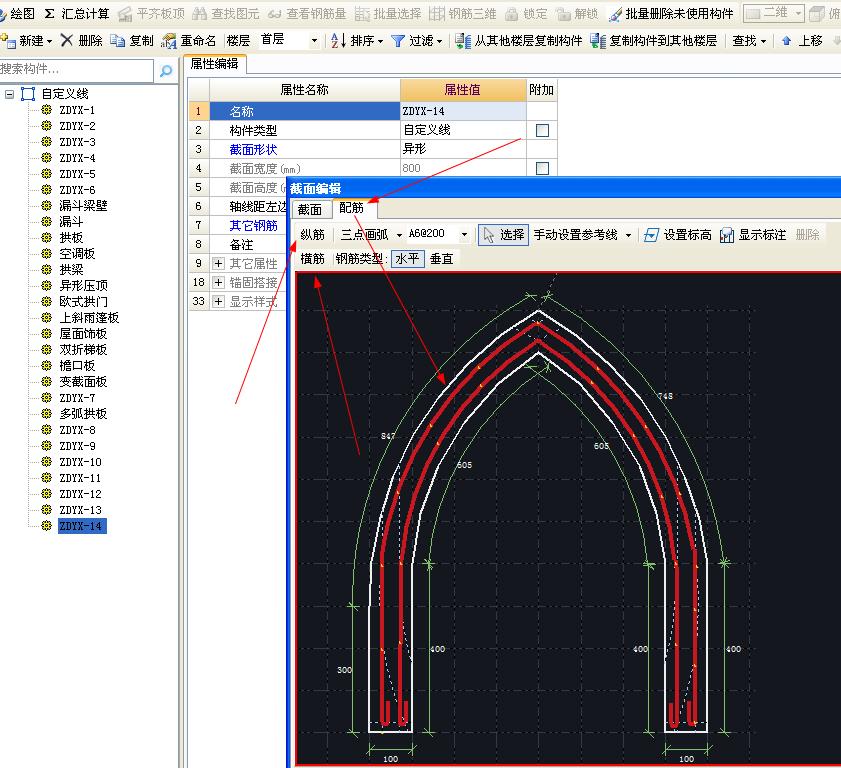Click the 显示标注 icon
The width and height of the screenshot is (841, 768).
(x=727, y=235)
